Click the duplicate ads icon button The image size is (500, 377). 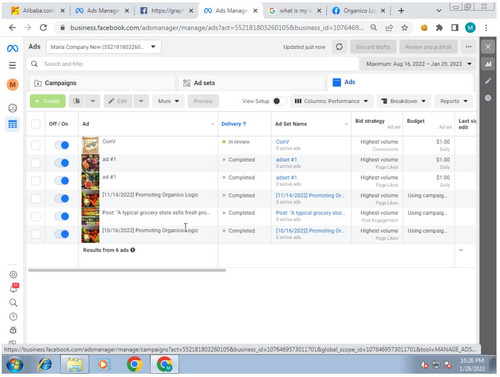pyautogui.click(x=77, y=101)
